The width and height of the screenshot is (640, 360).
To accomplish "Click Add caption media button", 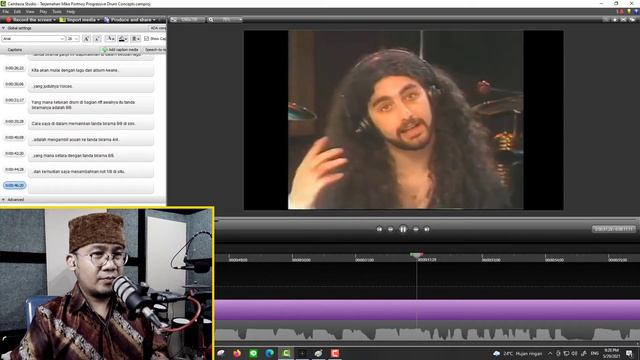I will (120, 49).
